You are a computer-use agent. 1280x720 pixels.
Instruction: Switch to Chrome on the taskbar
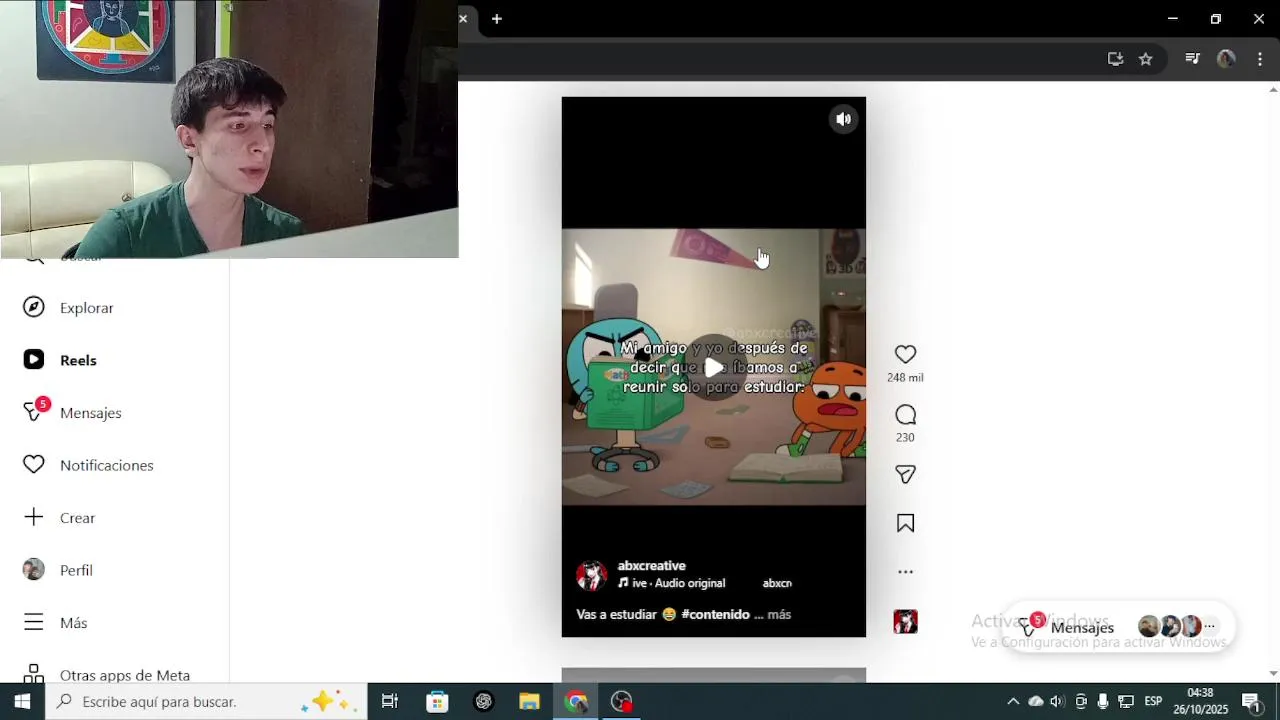point(576,701)
